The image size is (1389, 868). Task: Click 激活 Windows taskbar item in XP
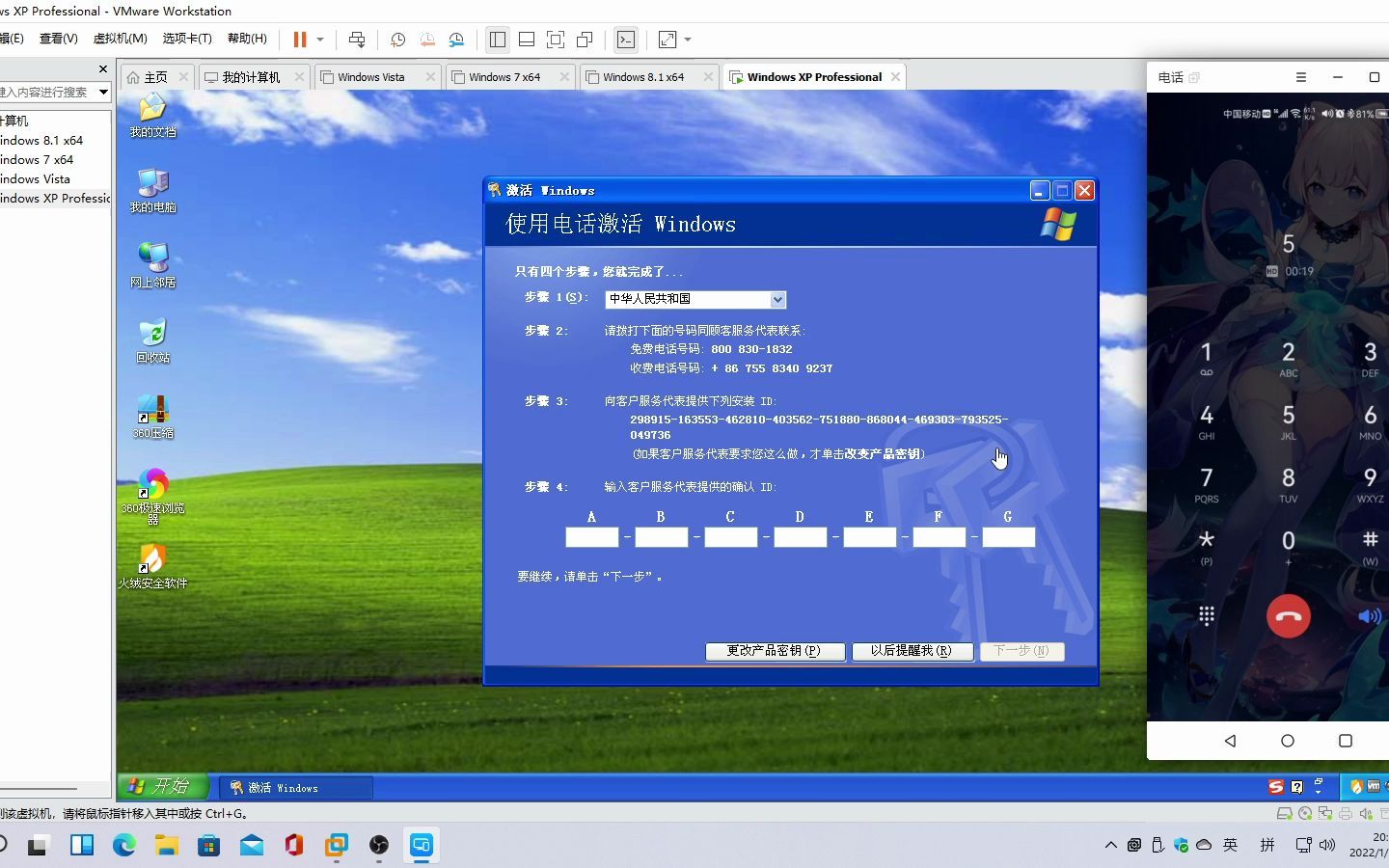tap(295, 788)
